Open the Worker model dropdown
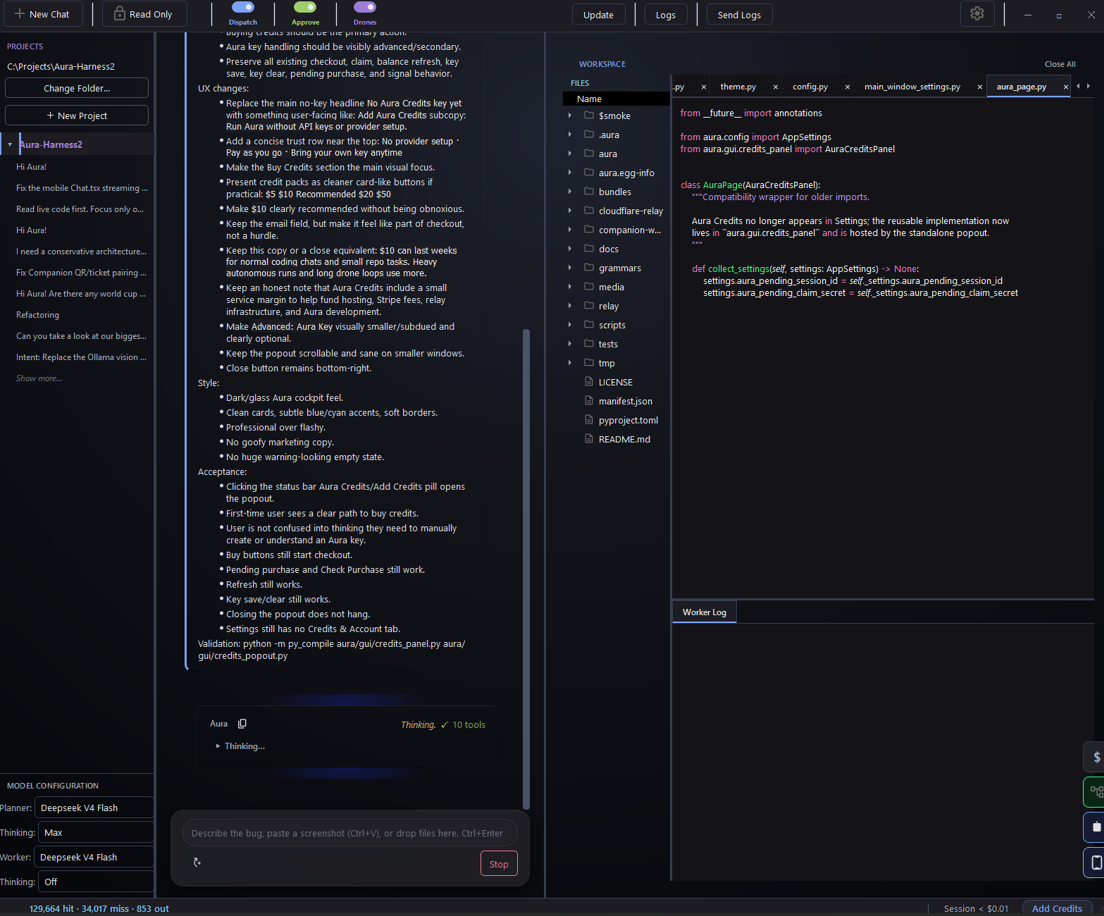The height and width of the screenshot is (916, 1104). 96,857
